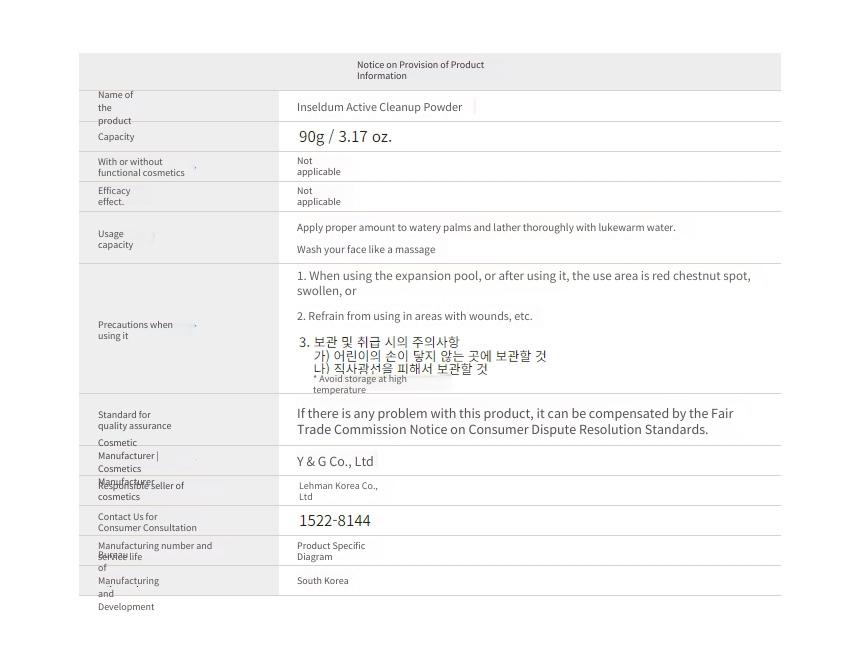Select the manufacturer name "Y & G Co., Ltd"
This screenshot has width=860, height=659.
(x=335, y=462)
